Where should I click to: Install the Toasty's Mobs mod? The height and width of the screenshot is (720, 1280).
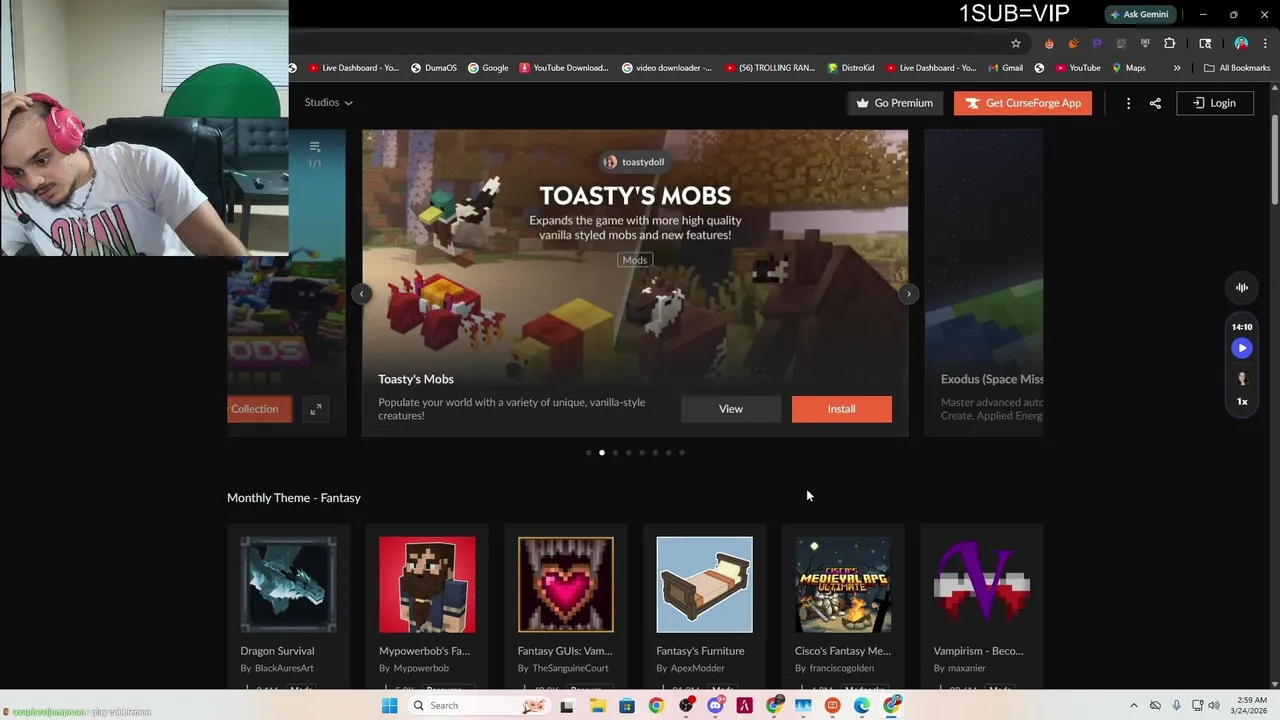click(841, 409)
